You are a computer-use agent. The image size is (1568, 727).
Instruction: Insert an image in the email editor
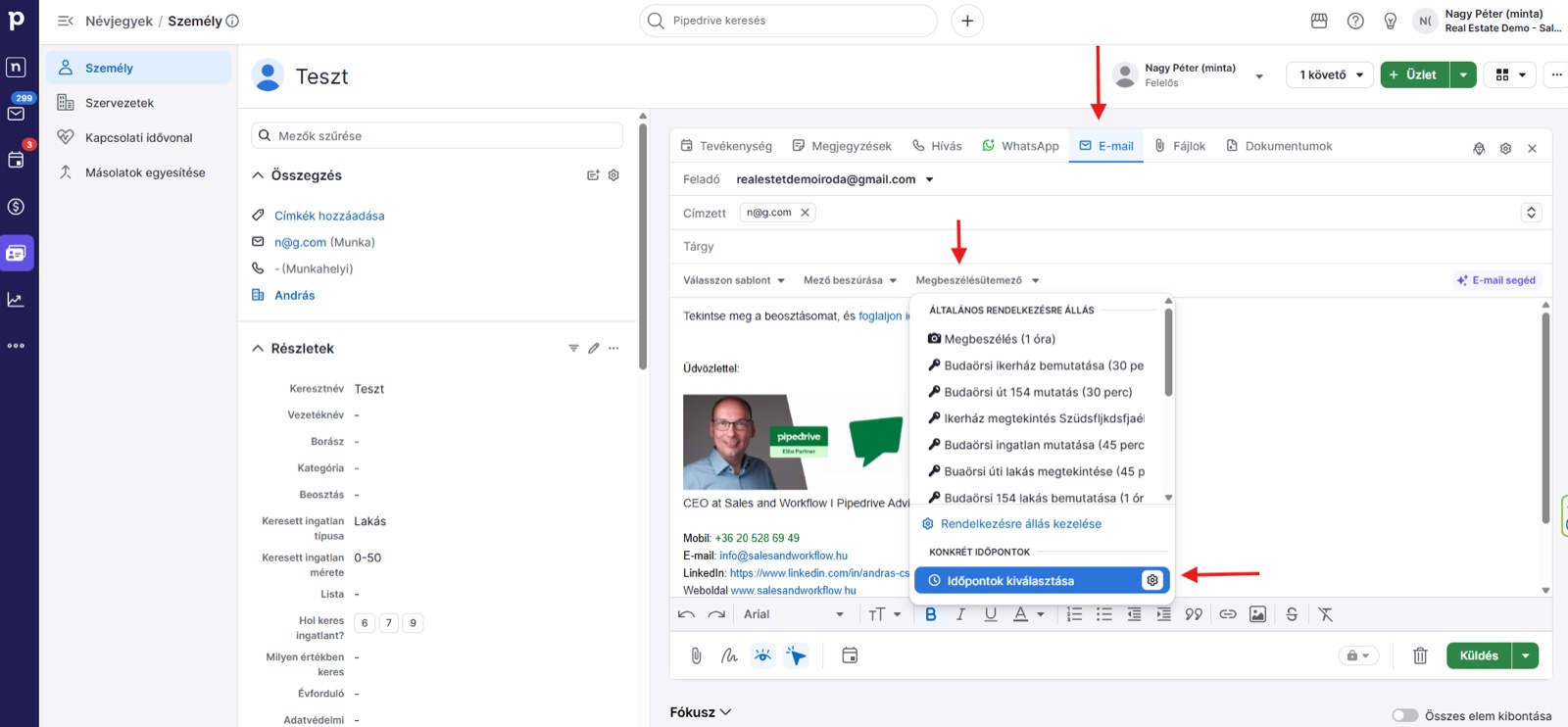1257,614
